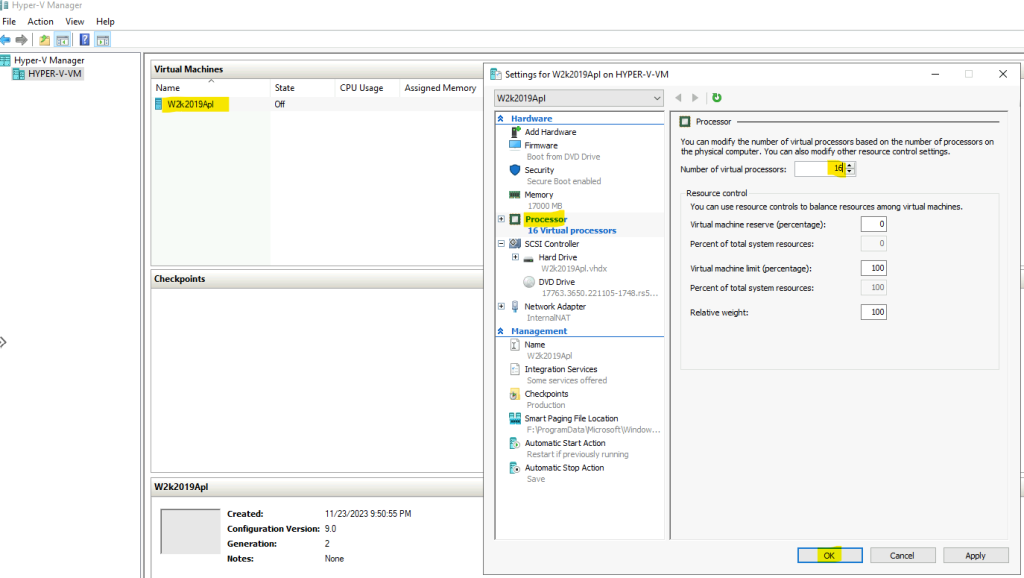Sort by the State column header
This screenshot has width=1024, height=578.
[302, 88]
